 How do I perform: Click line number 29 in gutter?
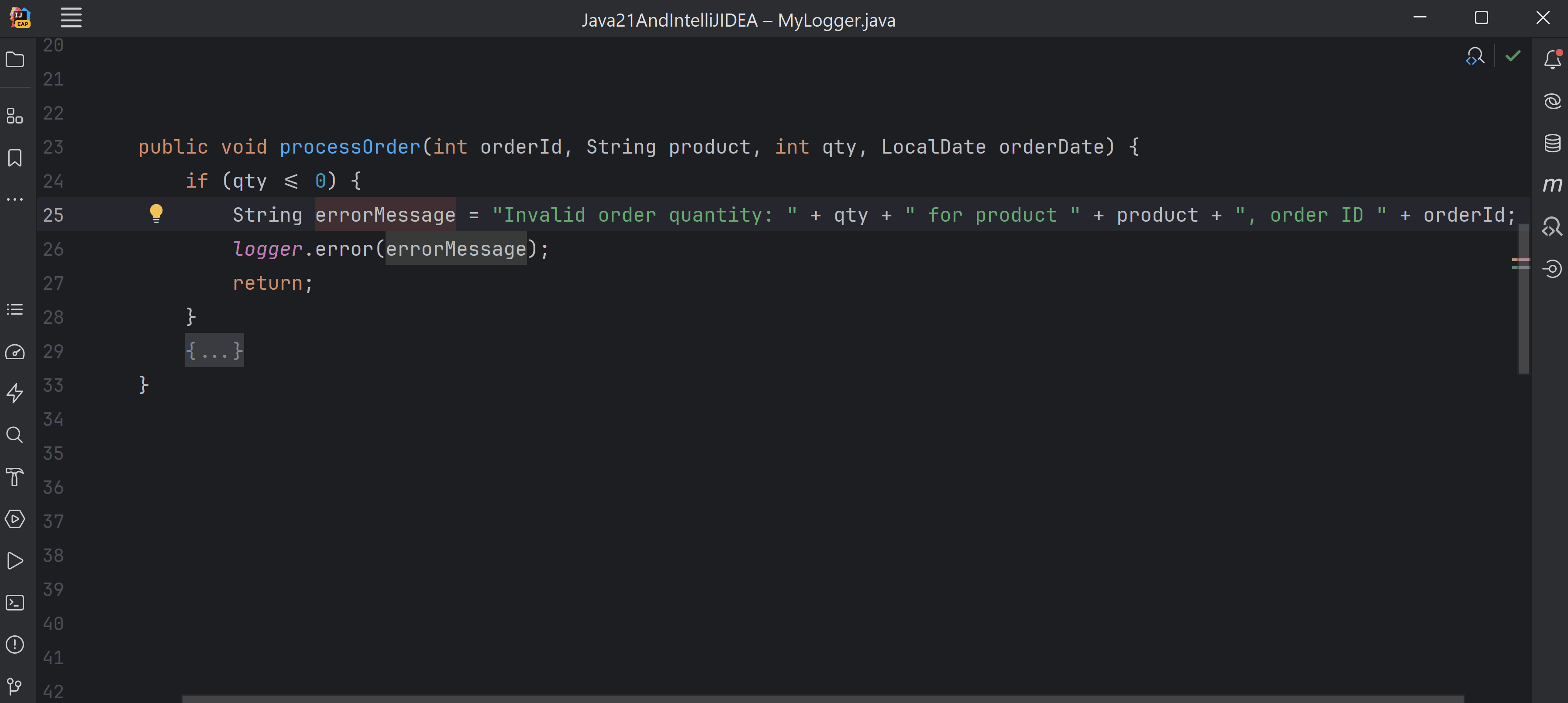point(53,351)
